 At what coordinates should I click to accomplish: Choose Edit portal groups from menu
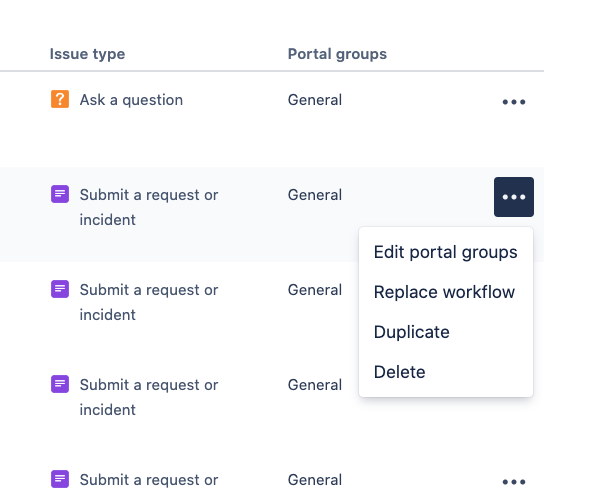pyautogui.click(x=445, y=252)
